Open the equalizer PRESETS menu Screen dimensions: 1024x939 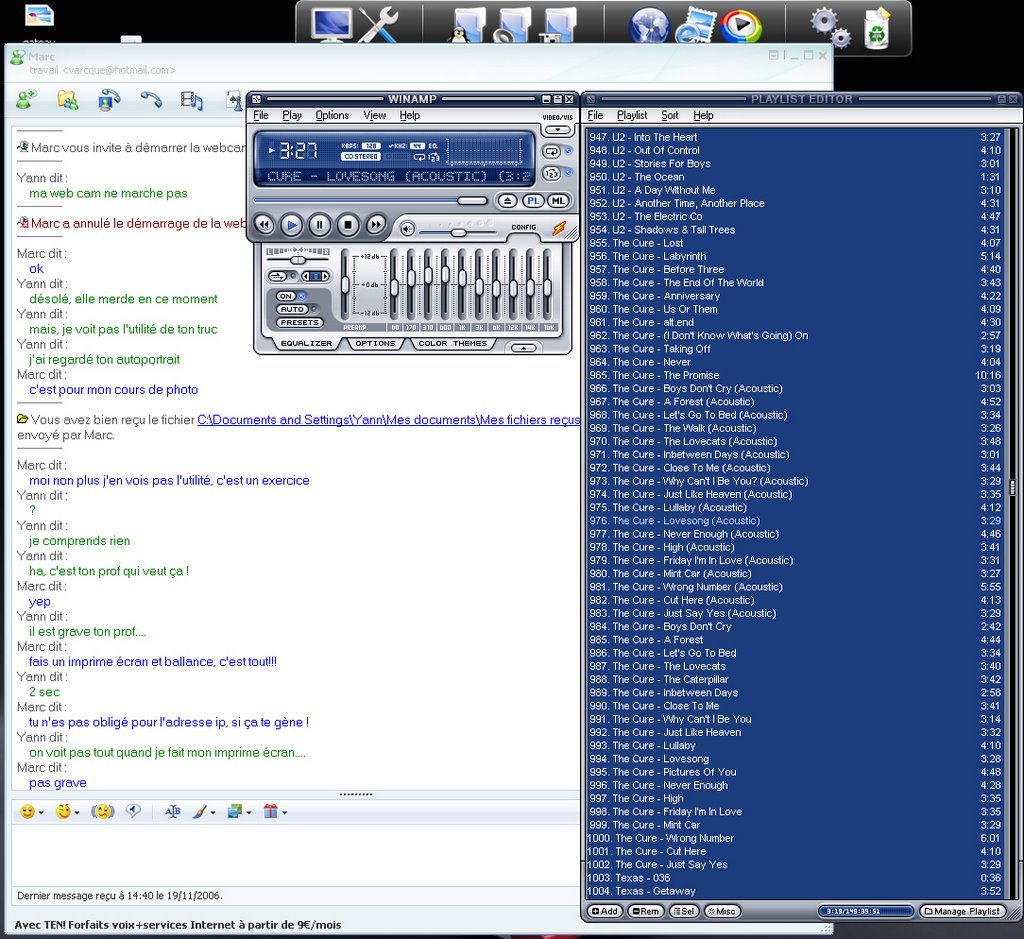(x=300, y=323)
